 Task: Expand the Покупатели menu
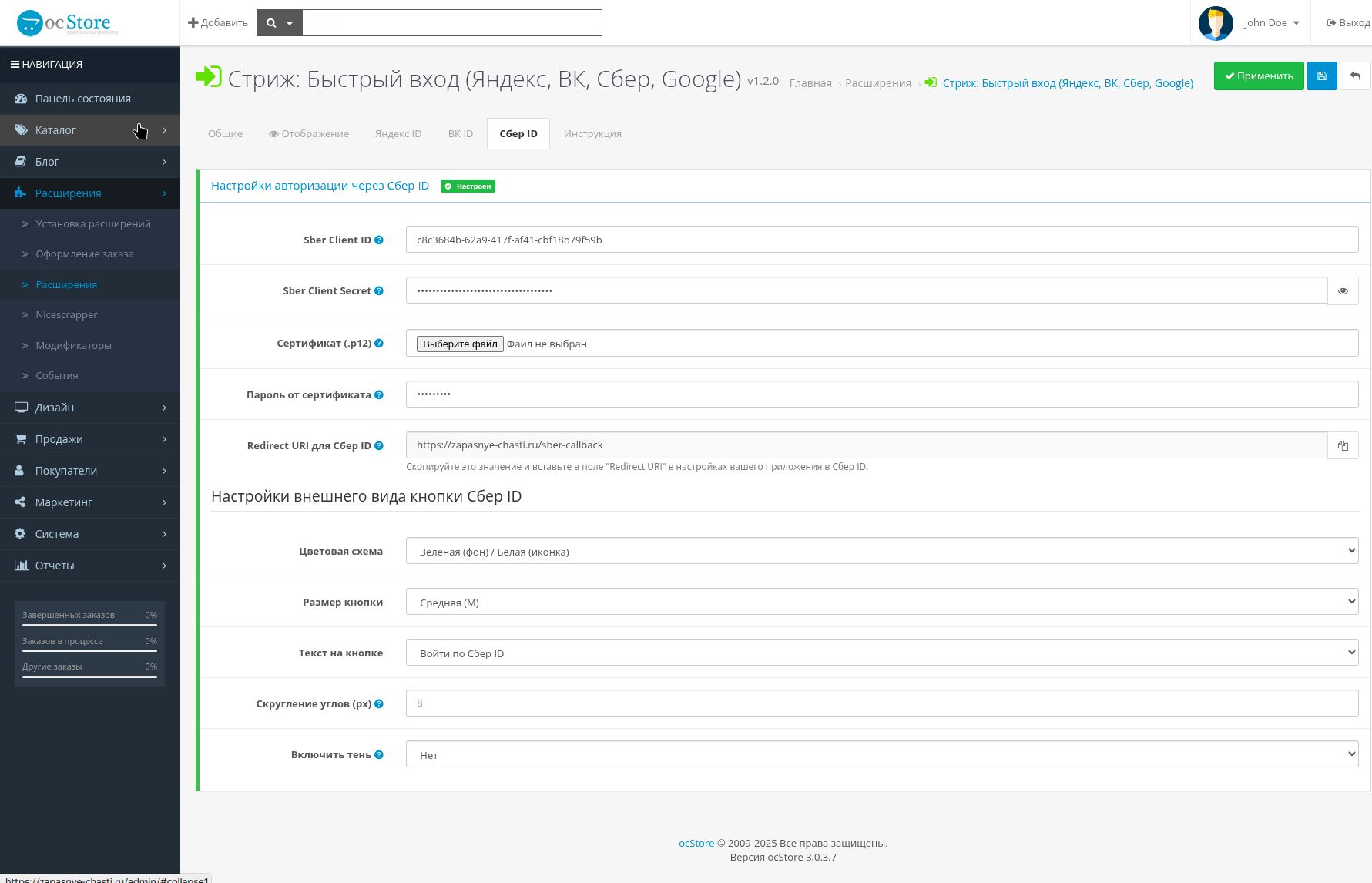coord(90,471)
